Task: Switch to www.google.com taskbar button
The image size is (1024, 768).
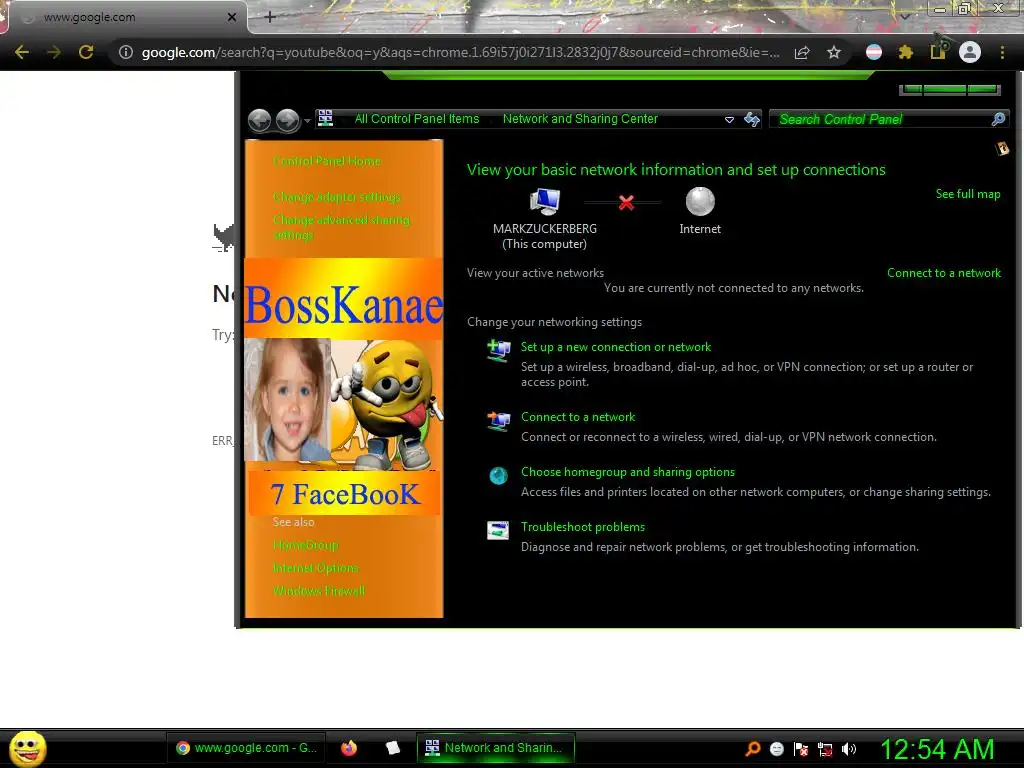Action: click(x=246, y=748)
